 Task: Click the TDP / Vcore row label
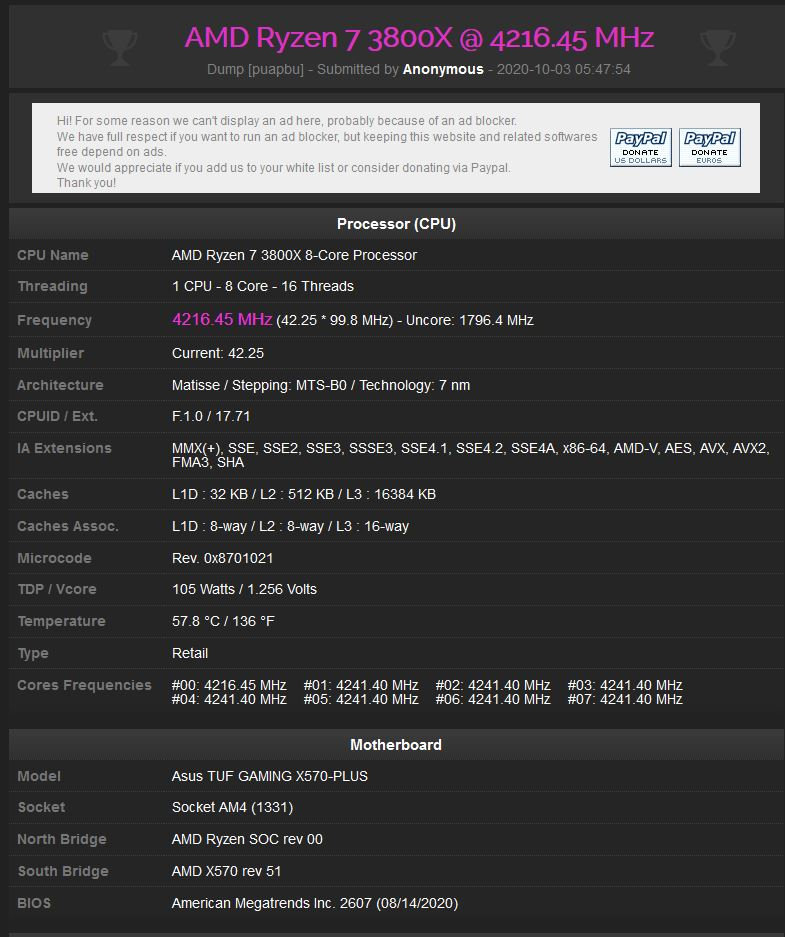(x=57, y=589)
